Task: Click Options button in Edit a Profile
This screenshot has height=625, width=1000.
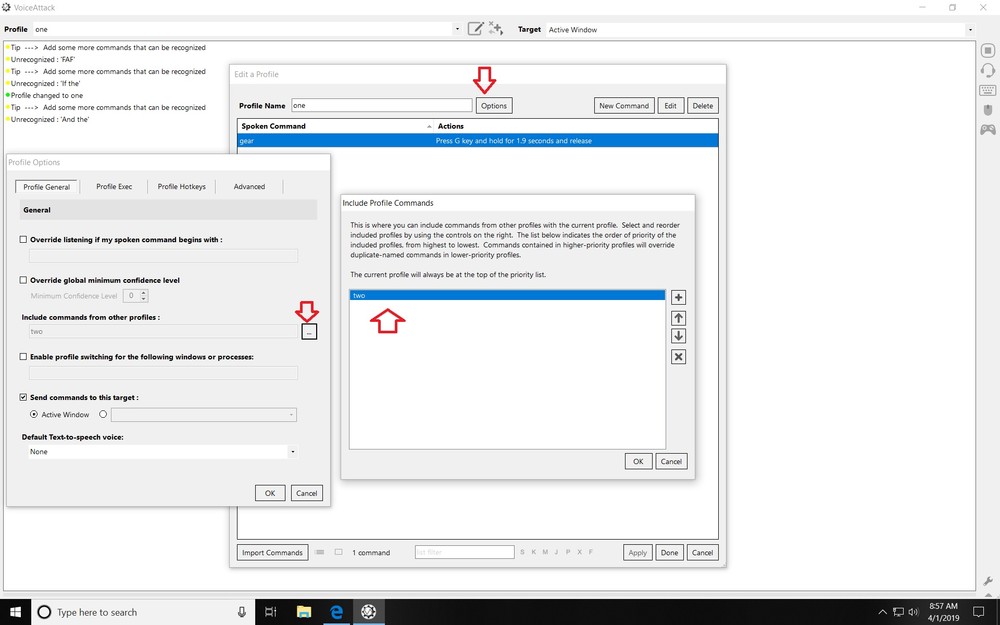Action: (494, 106)
